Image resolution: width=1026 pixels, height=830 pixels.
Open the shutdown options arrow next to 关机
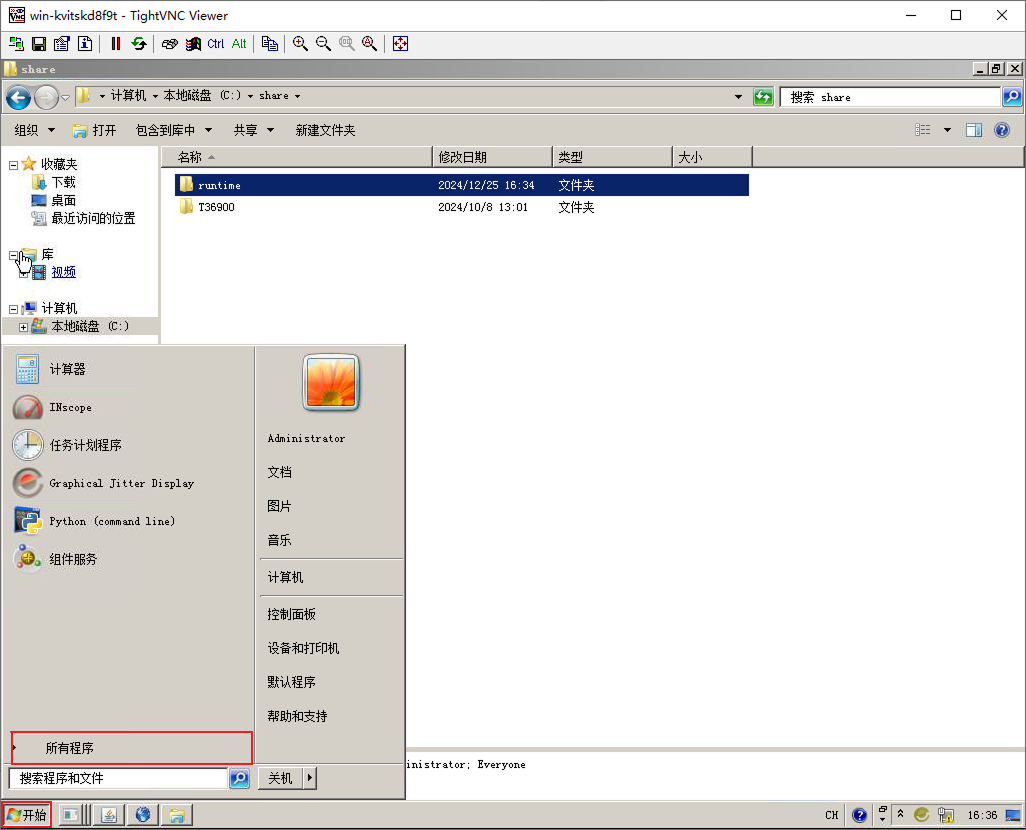pos(310,778)
